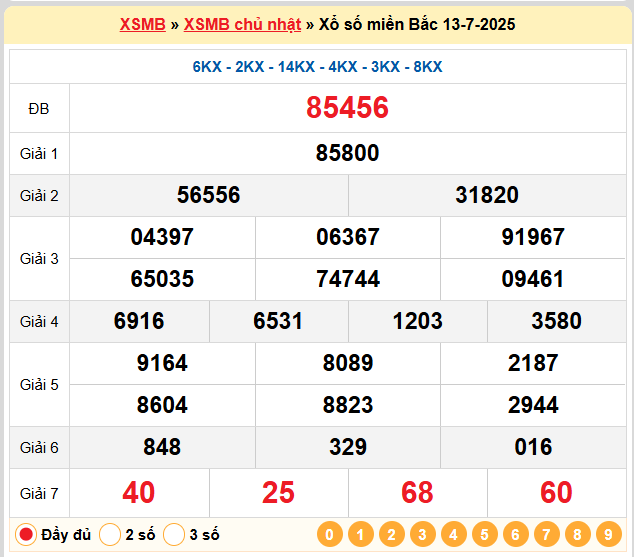The image size is (634, 557).
Task: Filter results by digit 9 circle
Action: 609,534
